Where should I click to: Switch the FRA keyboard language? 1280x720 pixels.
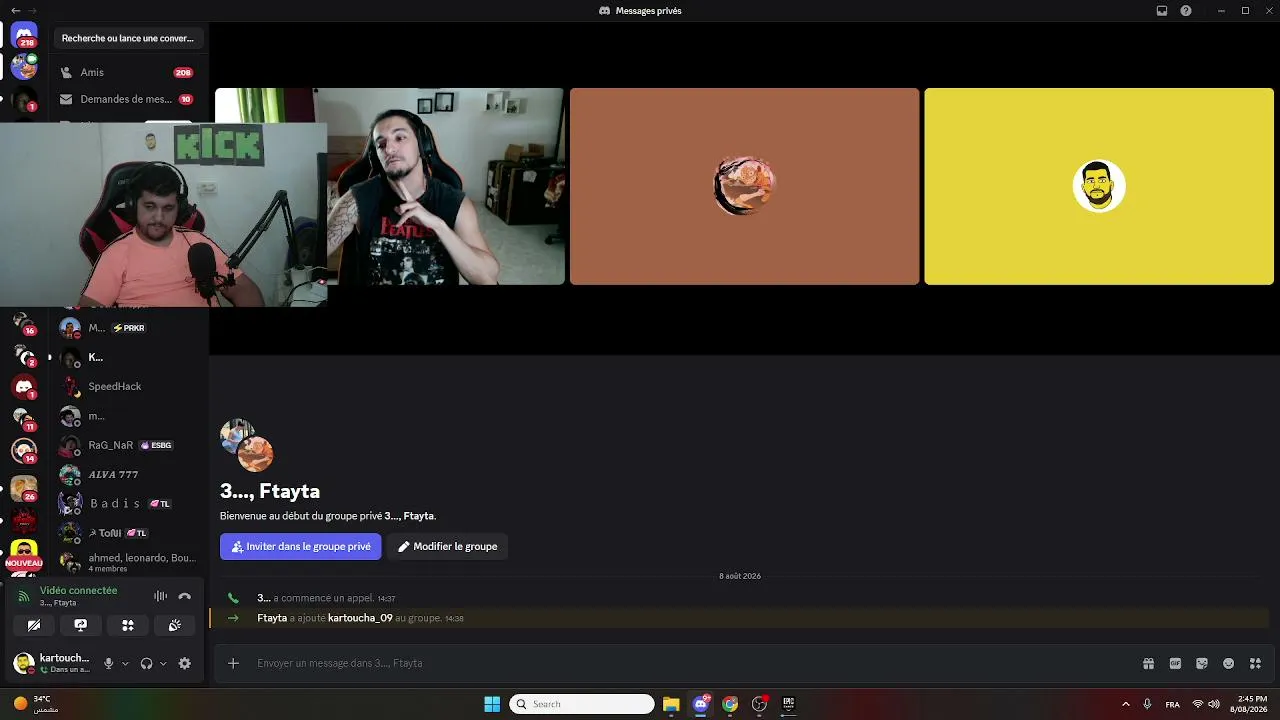1172,704
